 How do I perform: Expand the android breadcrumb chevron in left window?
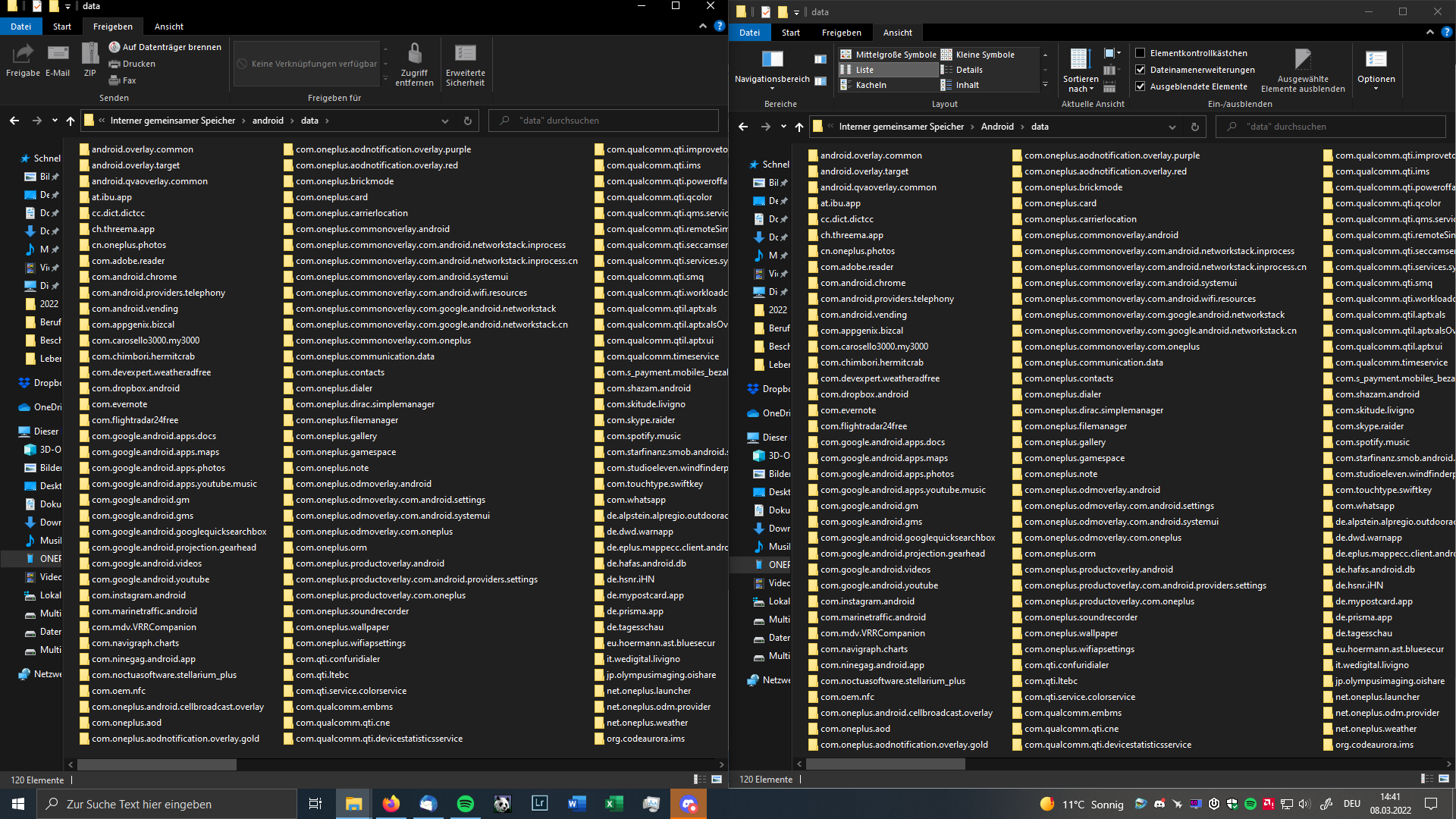290,121
